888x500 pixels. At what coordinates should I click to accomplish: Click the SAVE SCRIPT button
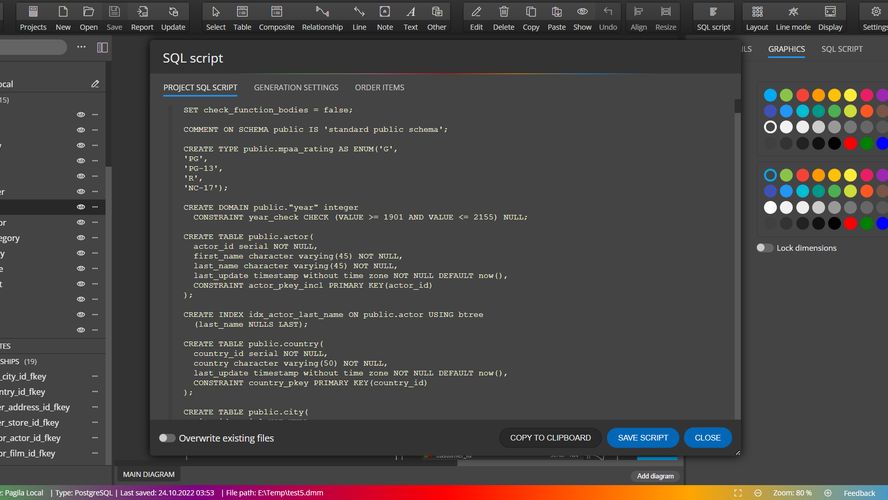pyautogui.click(x=643, y=438)
